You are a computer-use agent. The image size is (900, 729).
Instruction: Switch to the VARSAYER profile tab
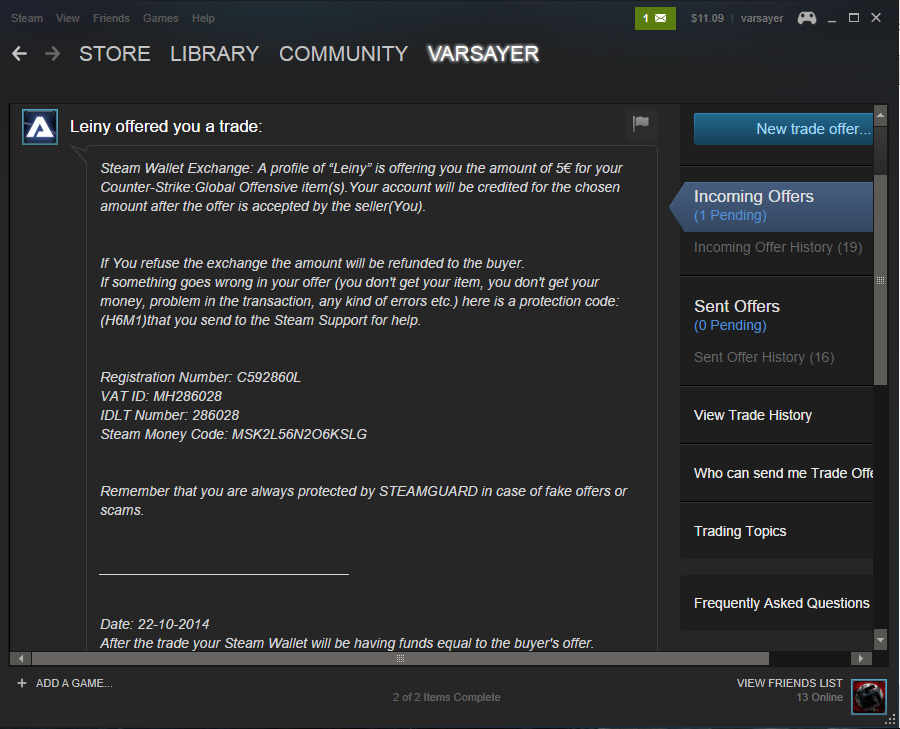tap(483, 54)
